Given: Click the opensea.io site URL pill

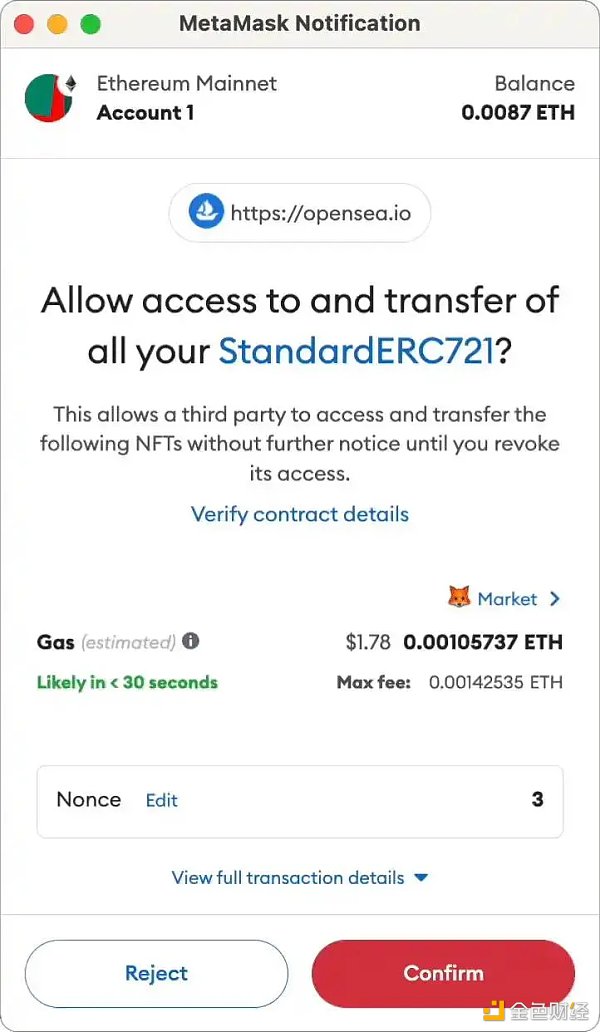Looking at the screenshot, I should point(300,212).
